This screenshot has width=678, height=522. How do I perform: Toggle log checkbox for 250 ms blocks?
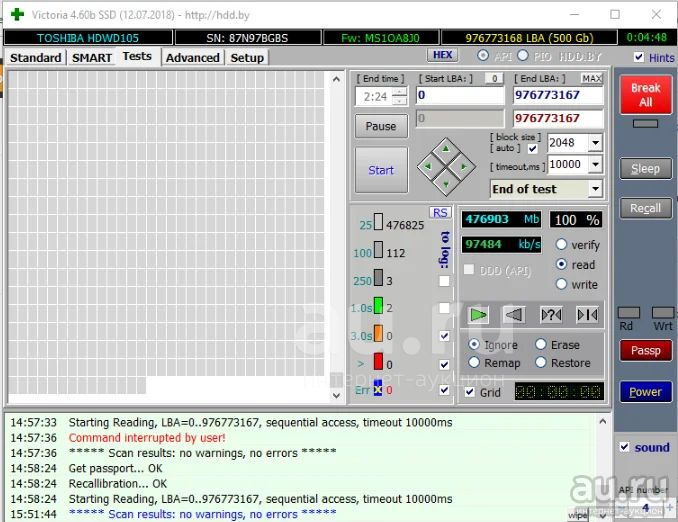(x=444, y=281)
